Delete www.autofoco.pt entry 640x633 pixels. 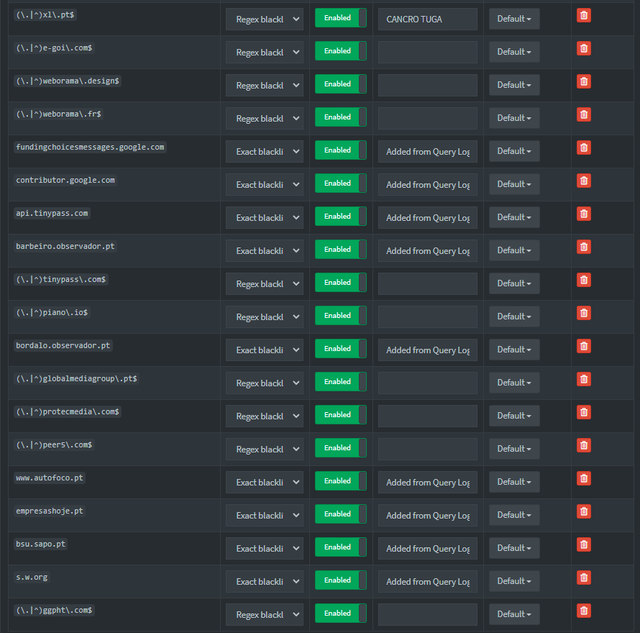(x=584, y=478)
